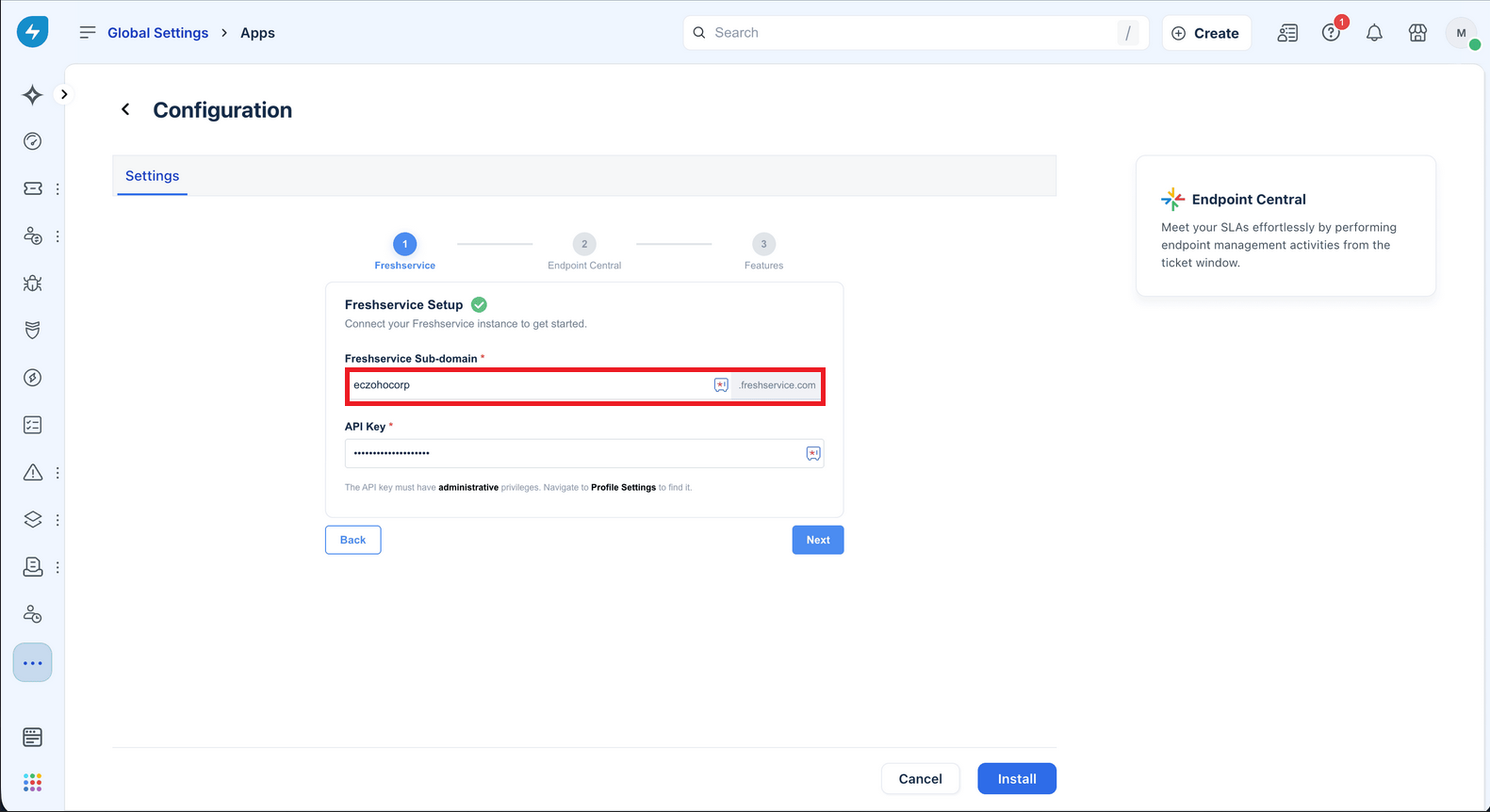Click the Endpoint Central app logo
The image size is (1490, 812).
(1172, 199)
